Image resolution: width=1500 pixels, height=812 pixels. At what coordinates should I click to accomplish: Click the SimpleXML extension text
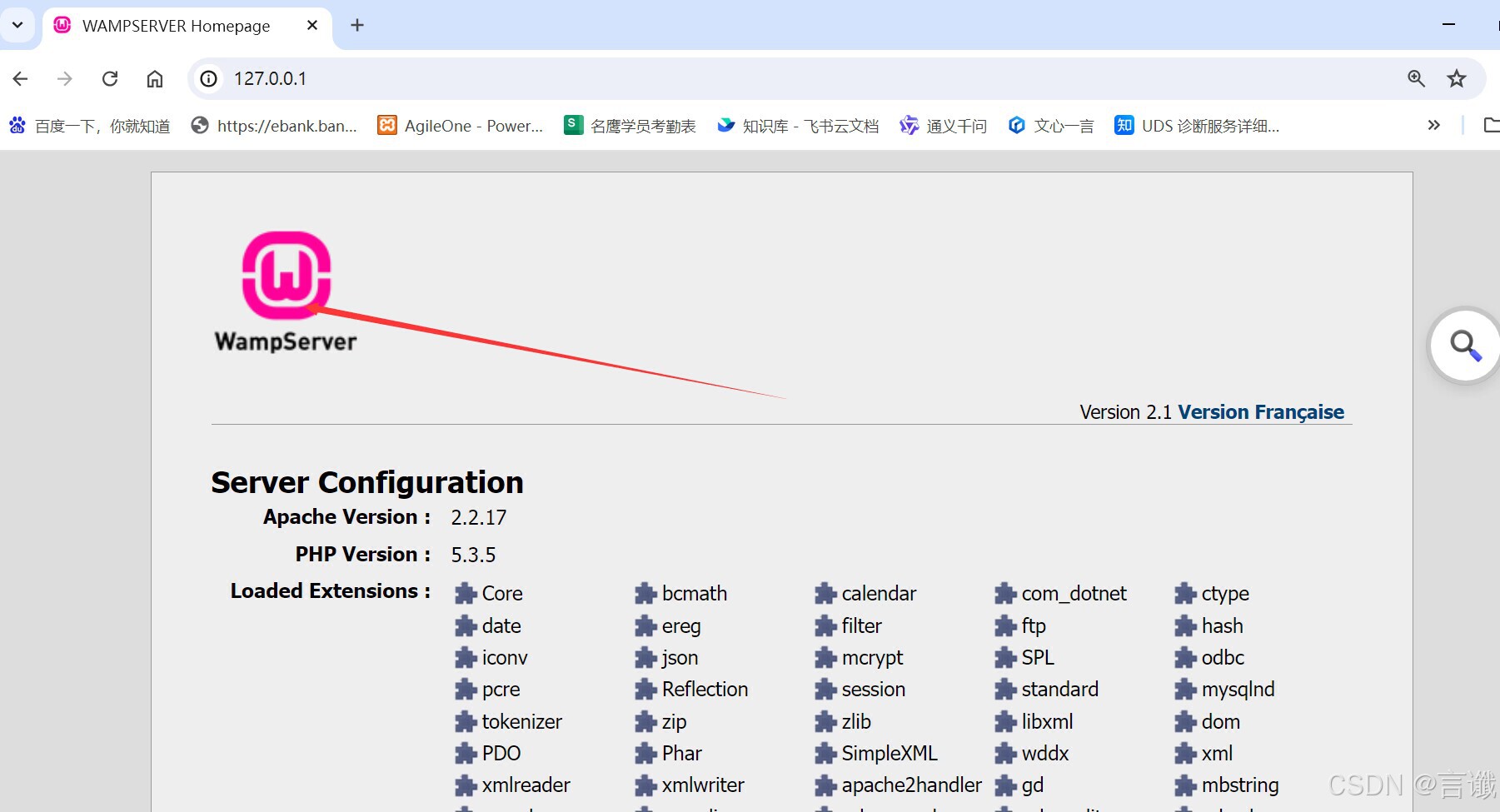pyautogui.click(x=890, y=754)
